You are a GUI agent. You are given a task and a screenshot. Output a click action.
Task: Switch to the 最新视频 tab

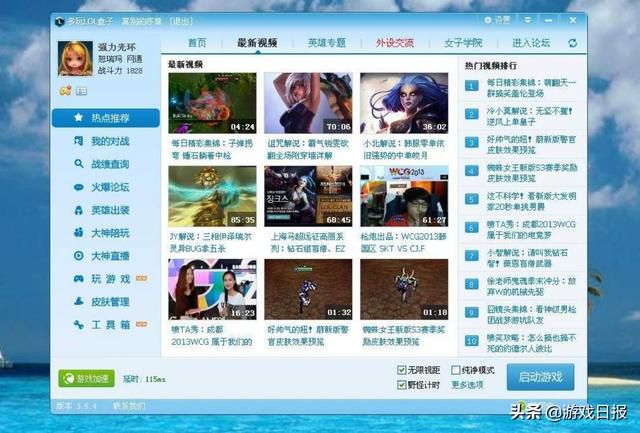258,43
